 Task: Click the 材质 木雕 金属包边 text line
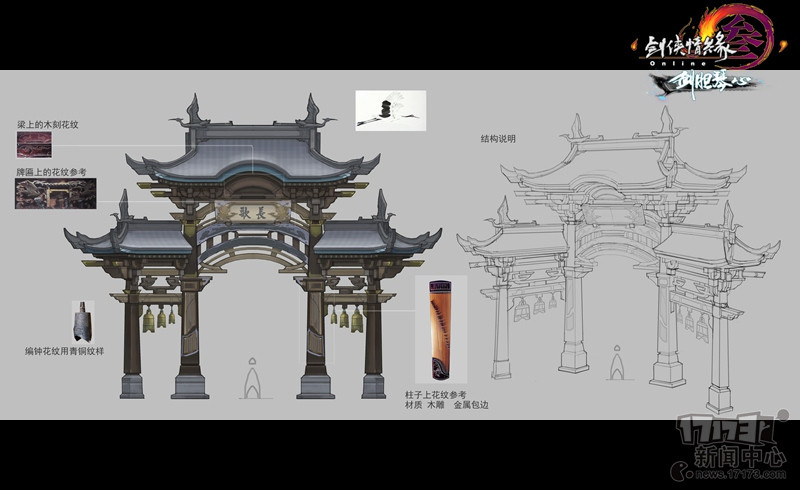(x=446, y=405)
